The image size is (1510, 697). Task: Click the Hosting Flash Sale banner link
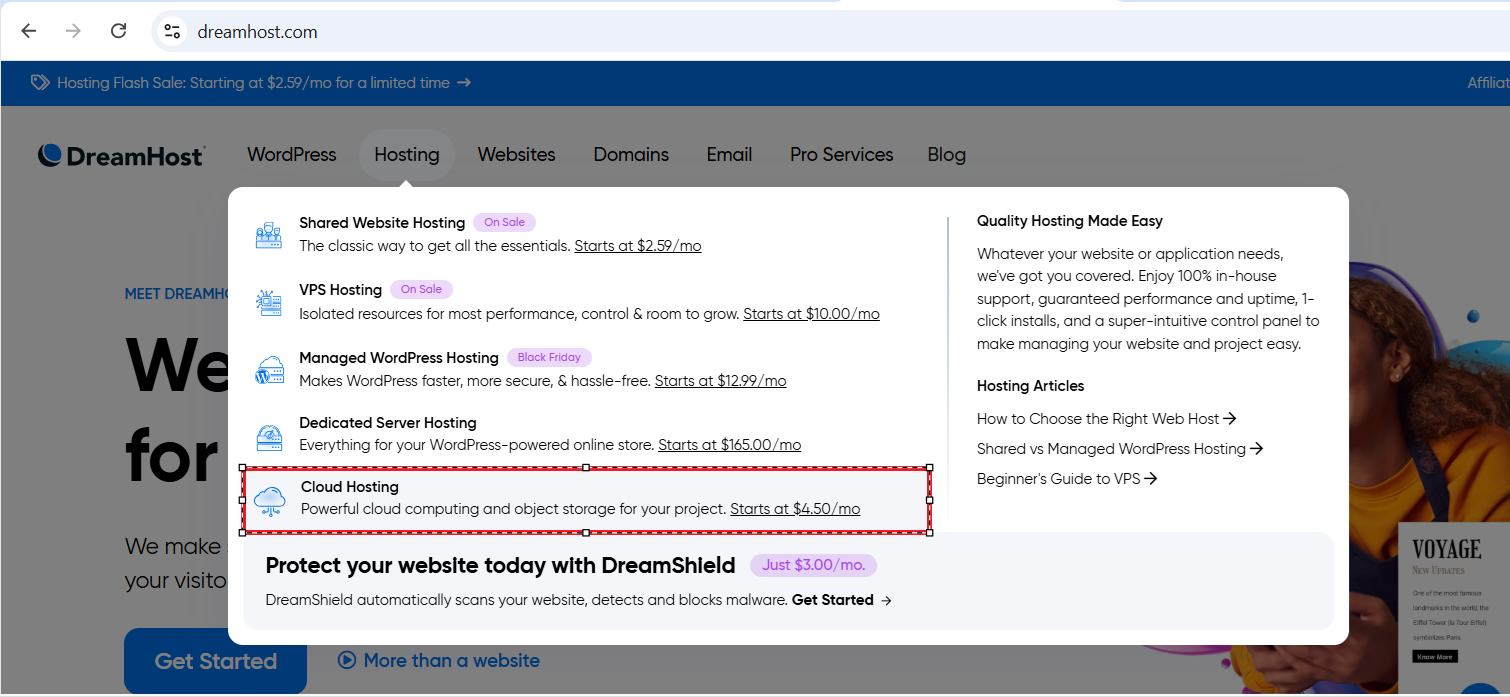pos(264,83)
